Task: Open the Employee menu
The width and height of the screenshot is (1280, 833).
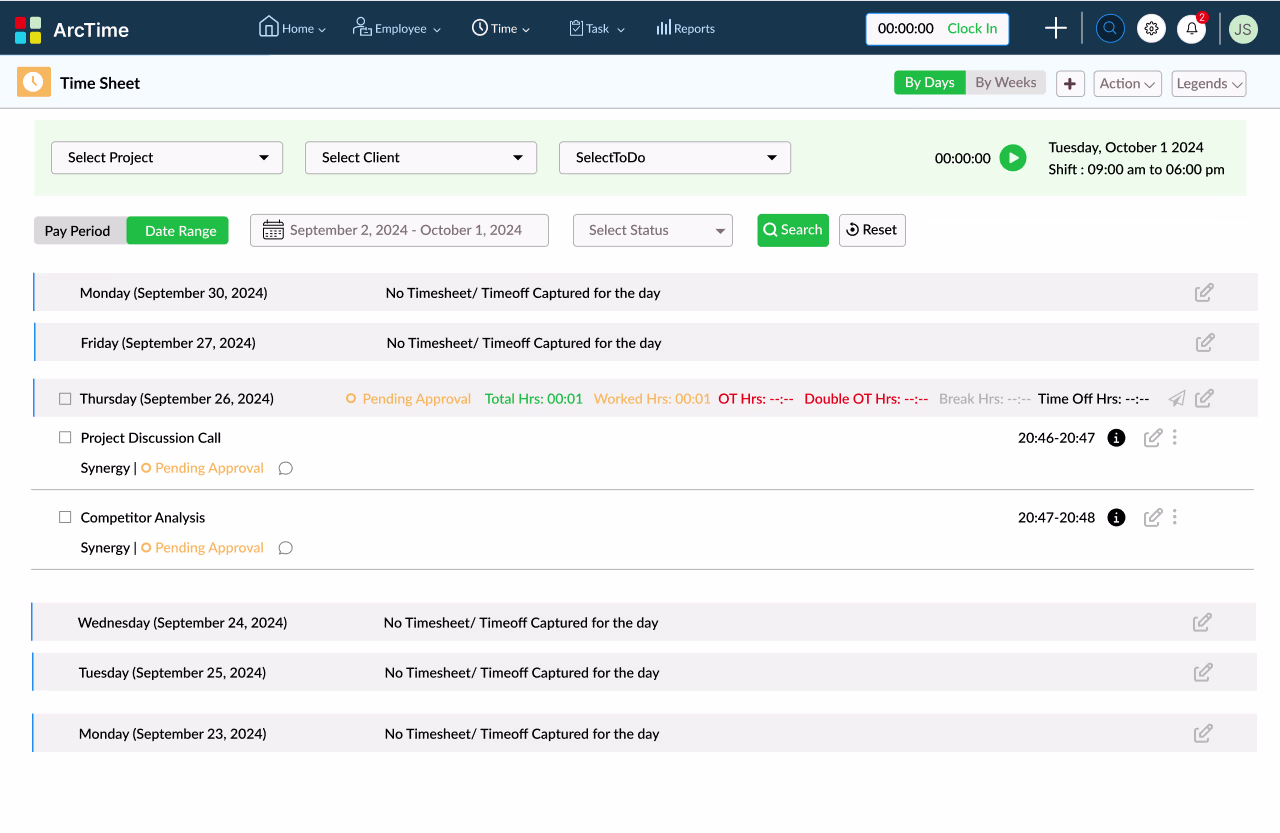Action: coord(397,28)
